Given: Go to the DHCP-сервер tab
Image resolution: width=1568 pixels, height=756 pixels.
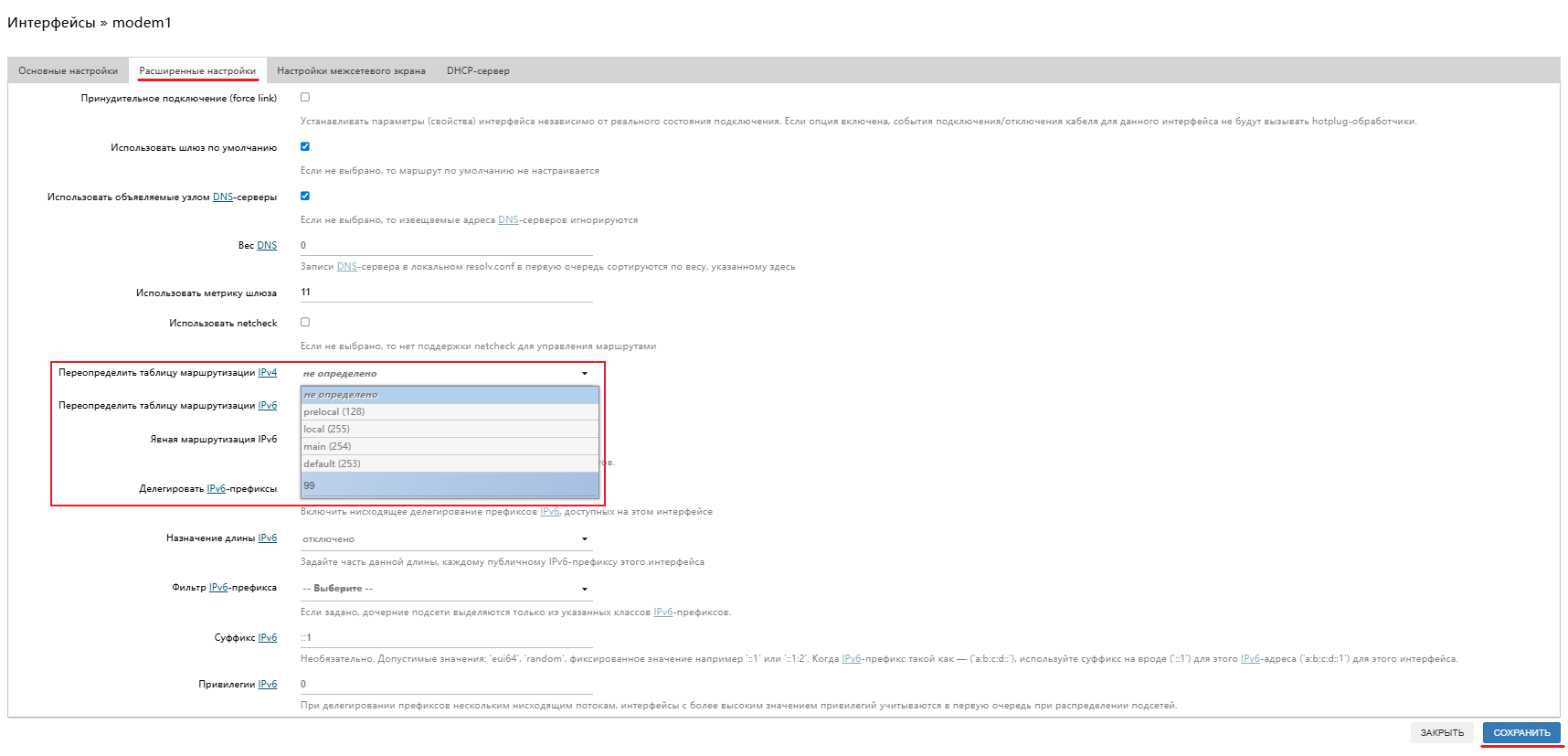Looking at the screenshot, I should [478, 71].
